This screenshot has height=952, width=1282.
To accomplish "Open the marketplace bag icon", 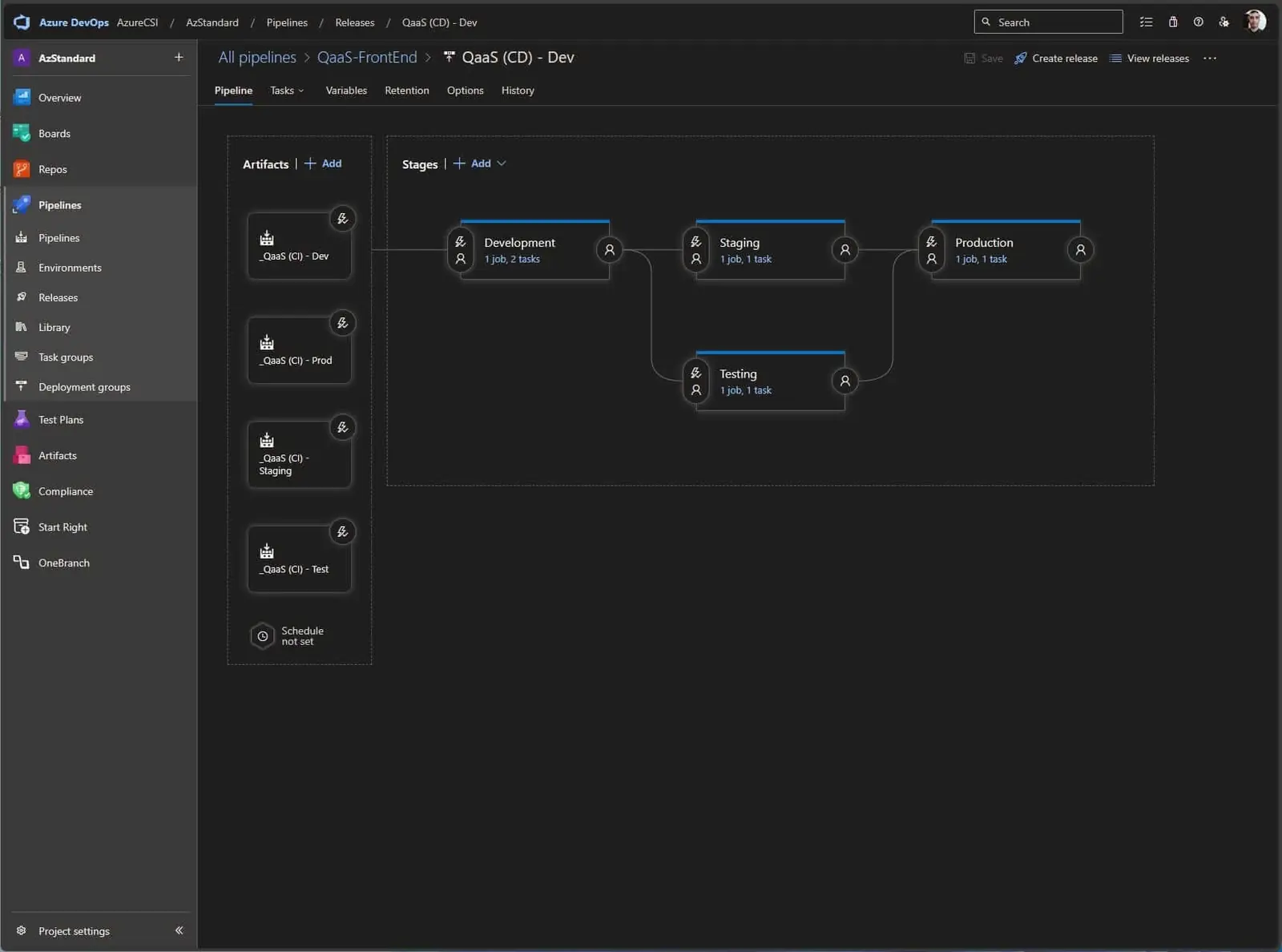I will (x=1173, y=22).
